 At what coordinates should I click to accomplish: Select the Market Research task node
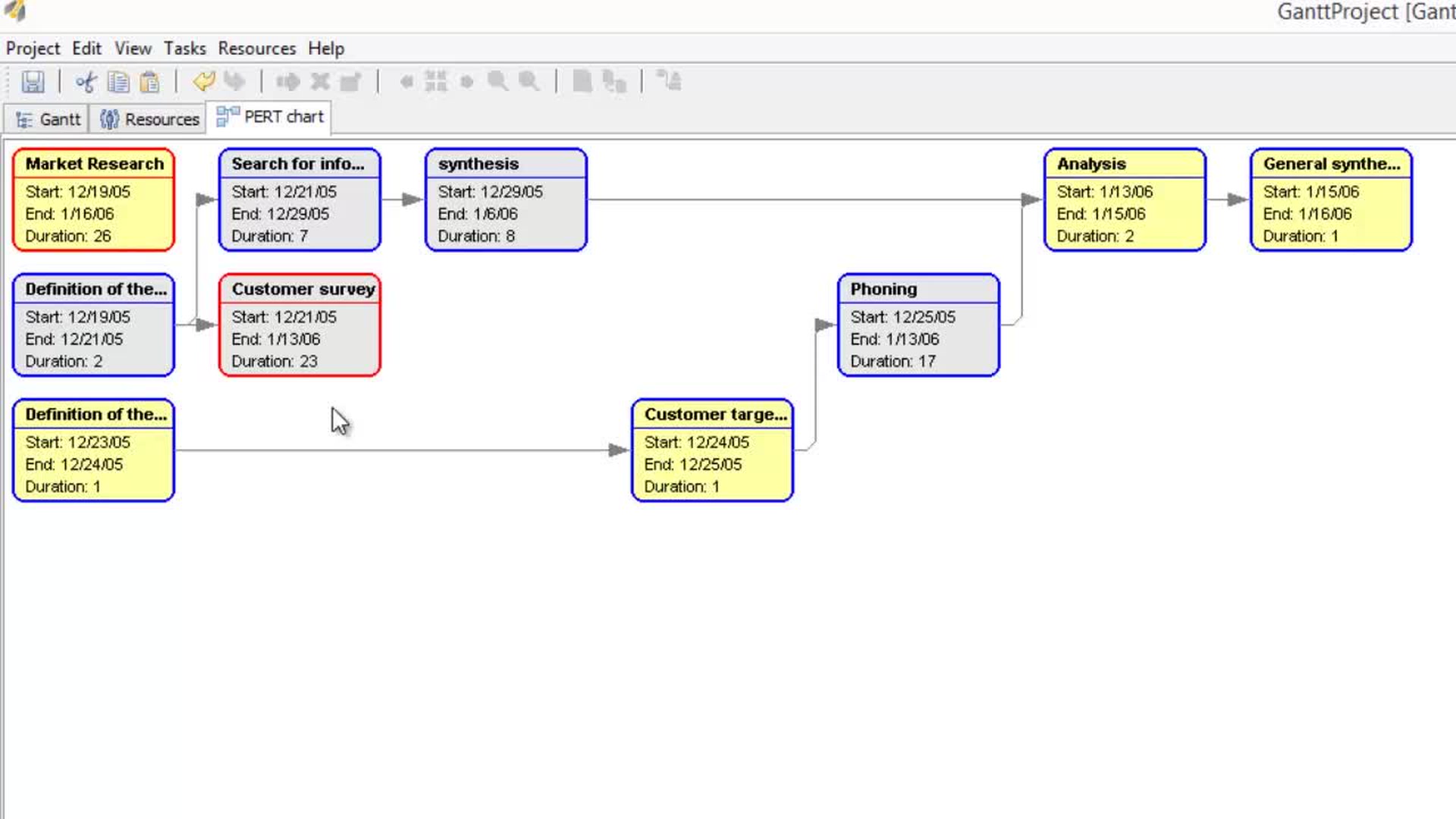(x=93, y=199)
